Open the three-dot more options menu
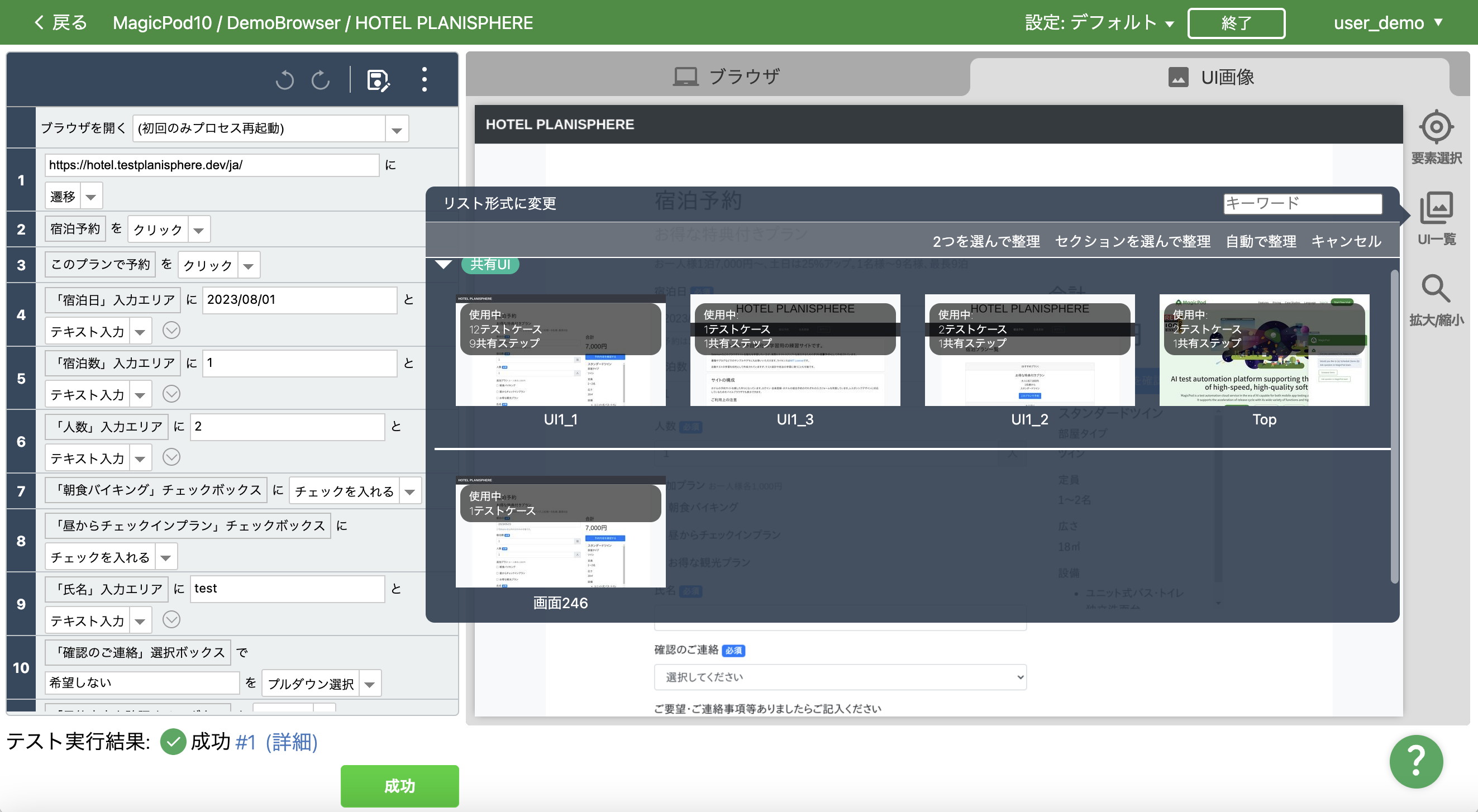The height and width of the screenshot is (812, 1478). [424, 80]
